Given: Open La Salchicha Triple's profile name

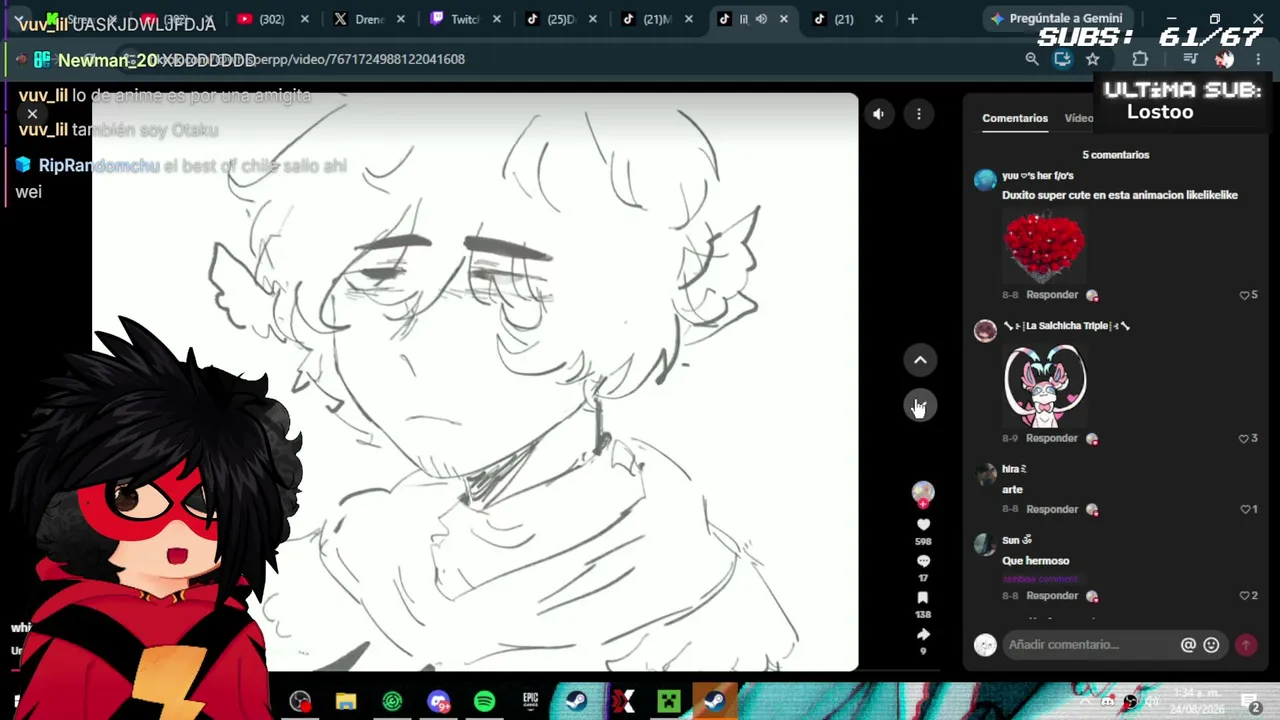Looking at the screenshot, I should click(1066, 326).
